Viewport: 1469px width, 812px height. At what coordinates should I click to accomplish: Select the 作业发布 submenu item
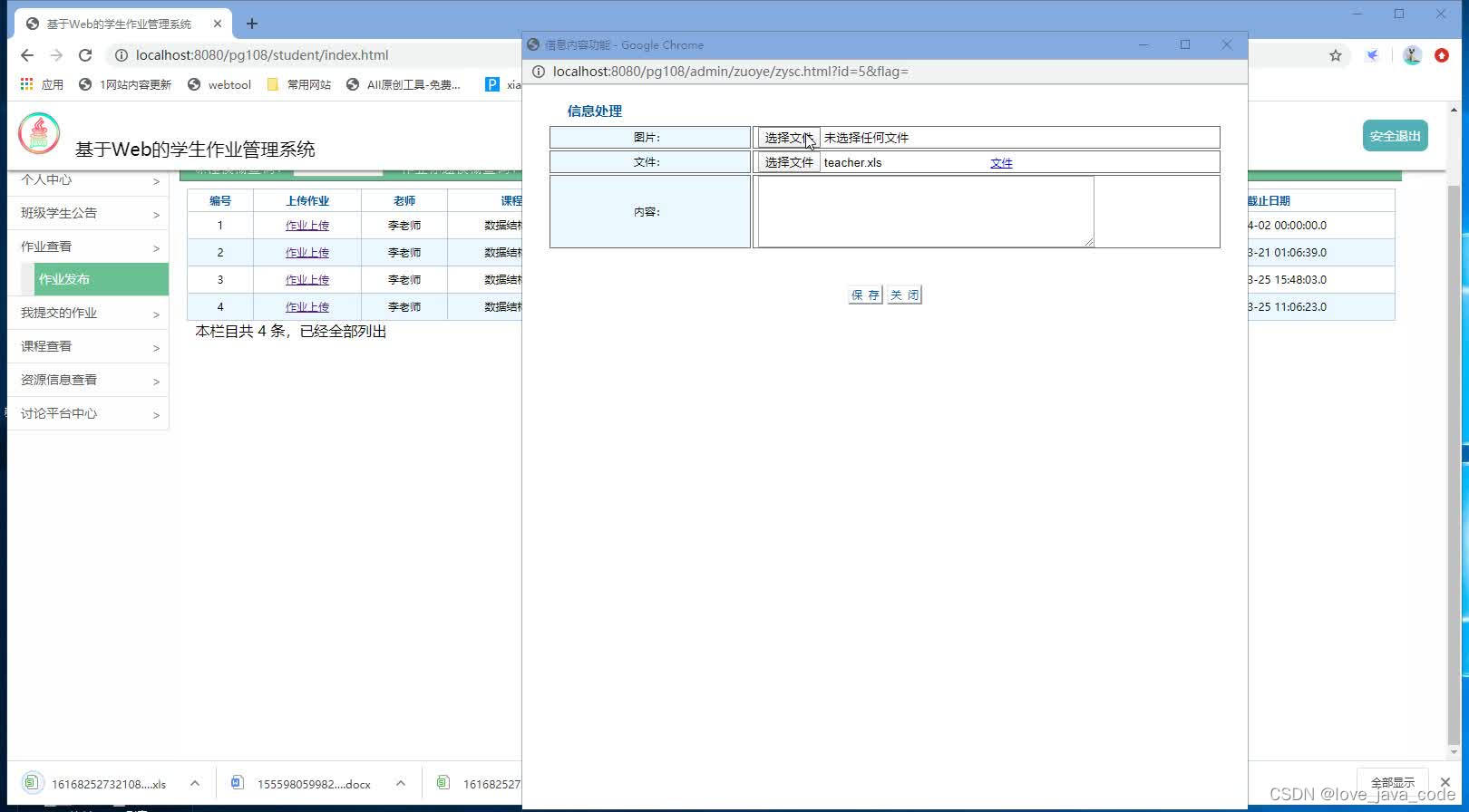click(x=102, y=279)
